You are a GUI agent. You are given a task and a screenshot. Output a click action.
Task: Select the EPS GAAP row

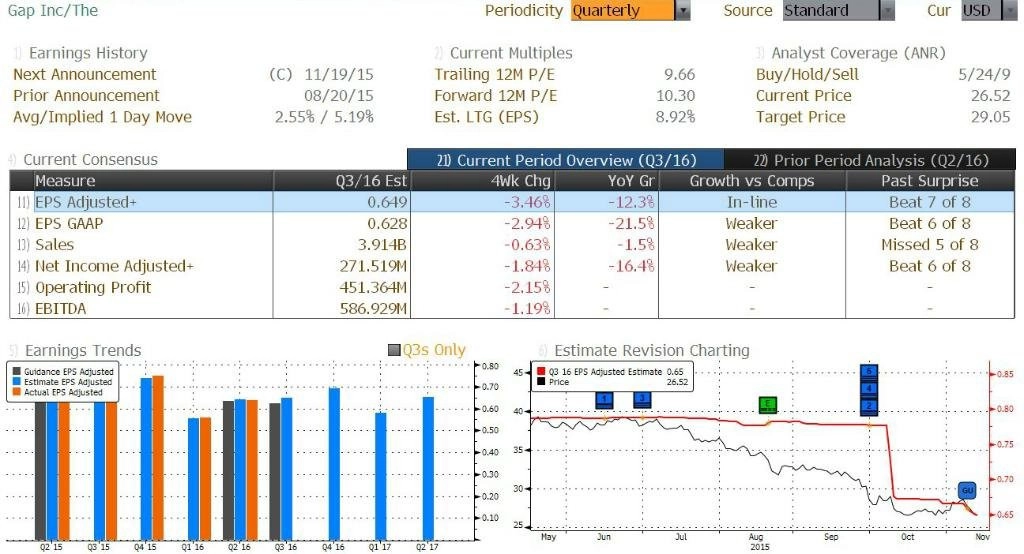(x=513, y=223)
